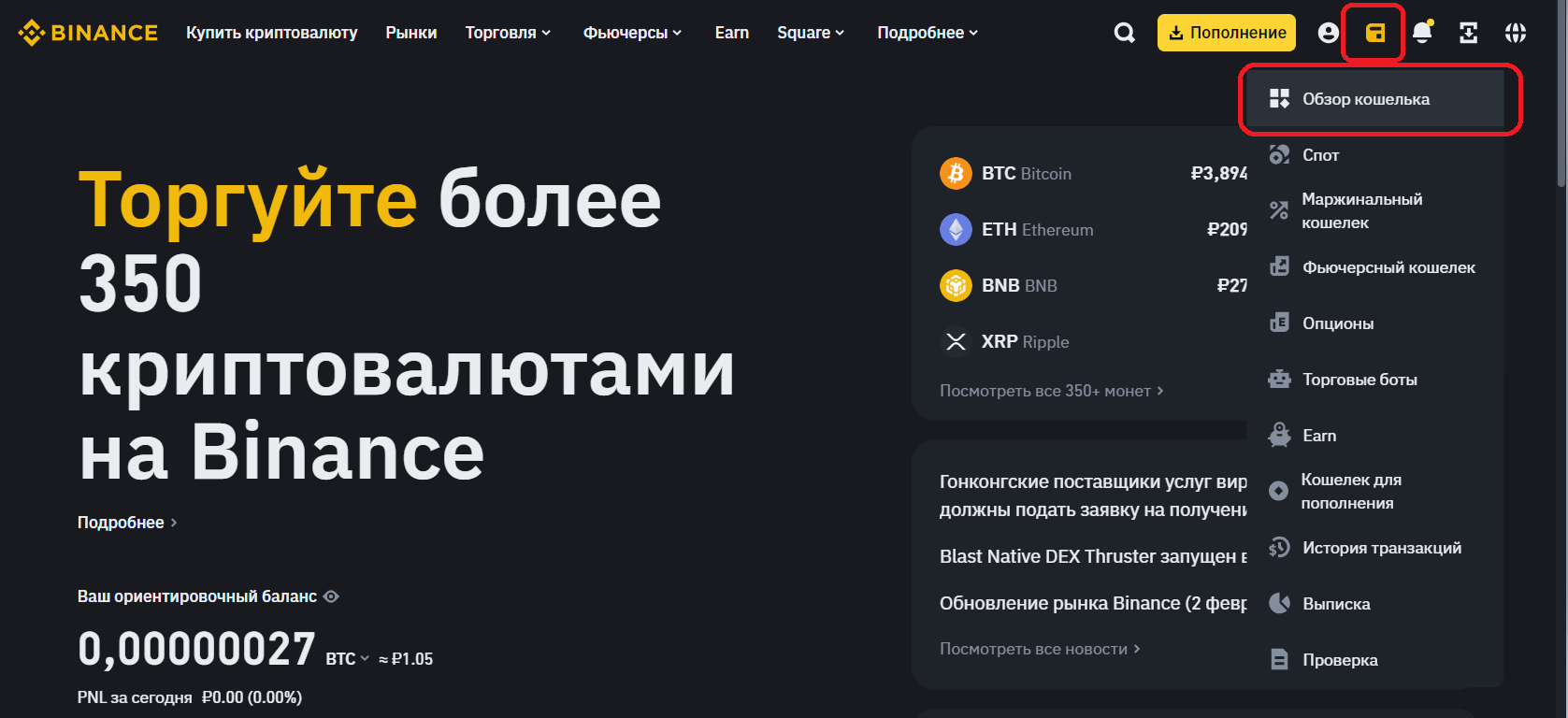Click the wallet icon in header

pyautogui.click(x=1374, y=33)
